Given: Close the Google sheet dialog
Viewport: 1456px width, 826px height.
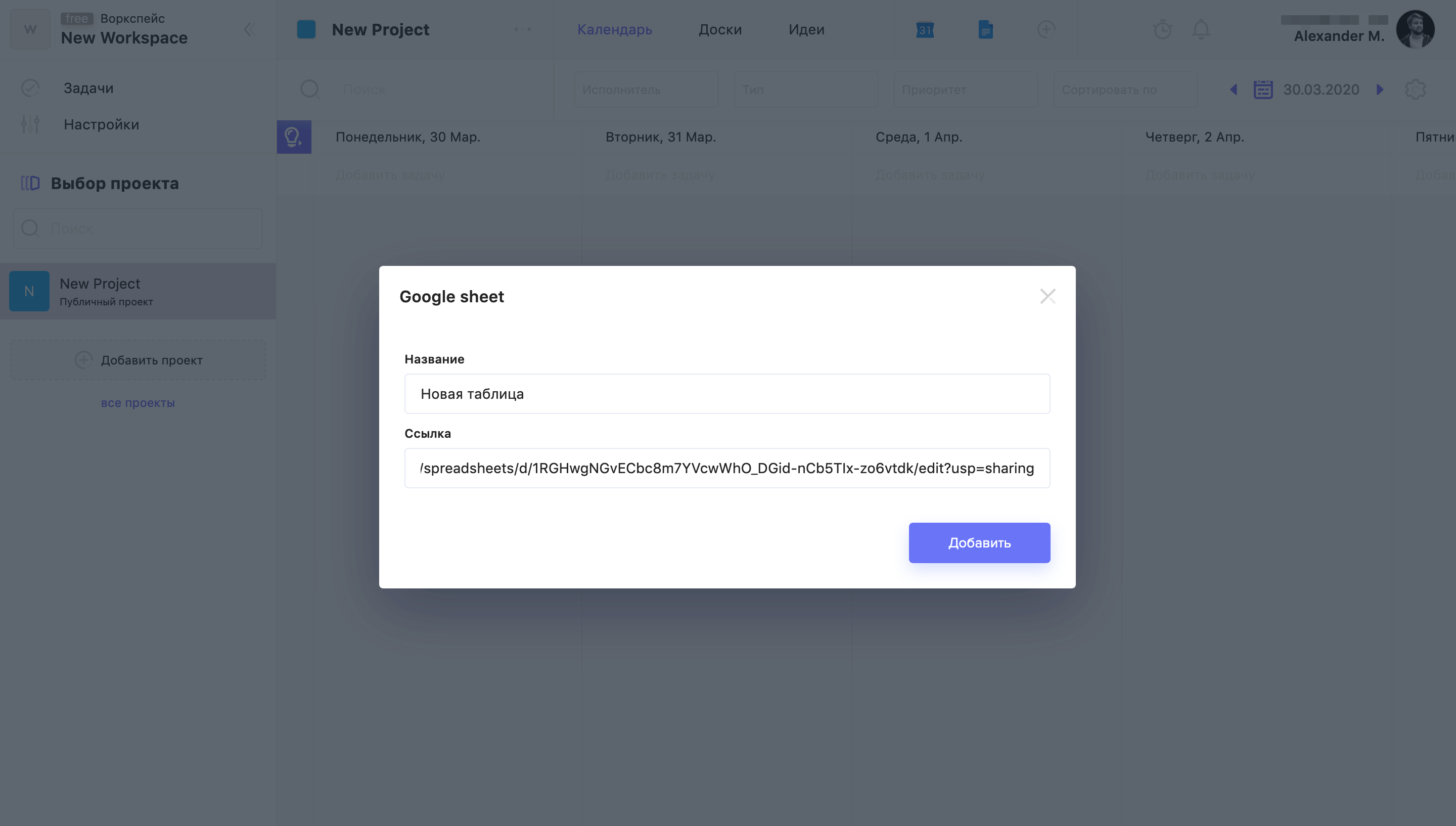Looking at the screenshot, I should click(1047, 296).
